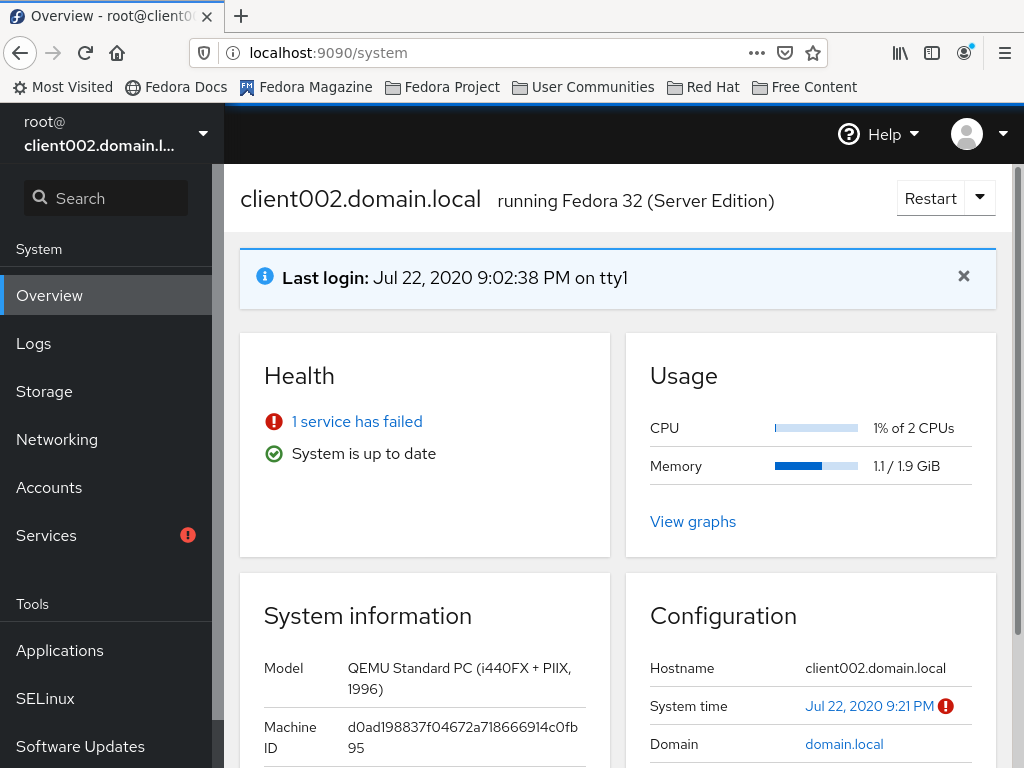Open the Library bookshelf icon
The width and height of the screenshot is (1024, 768).
(900, 53)
